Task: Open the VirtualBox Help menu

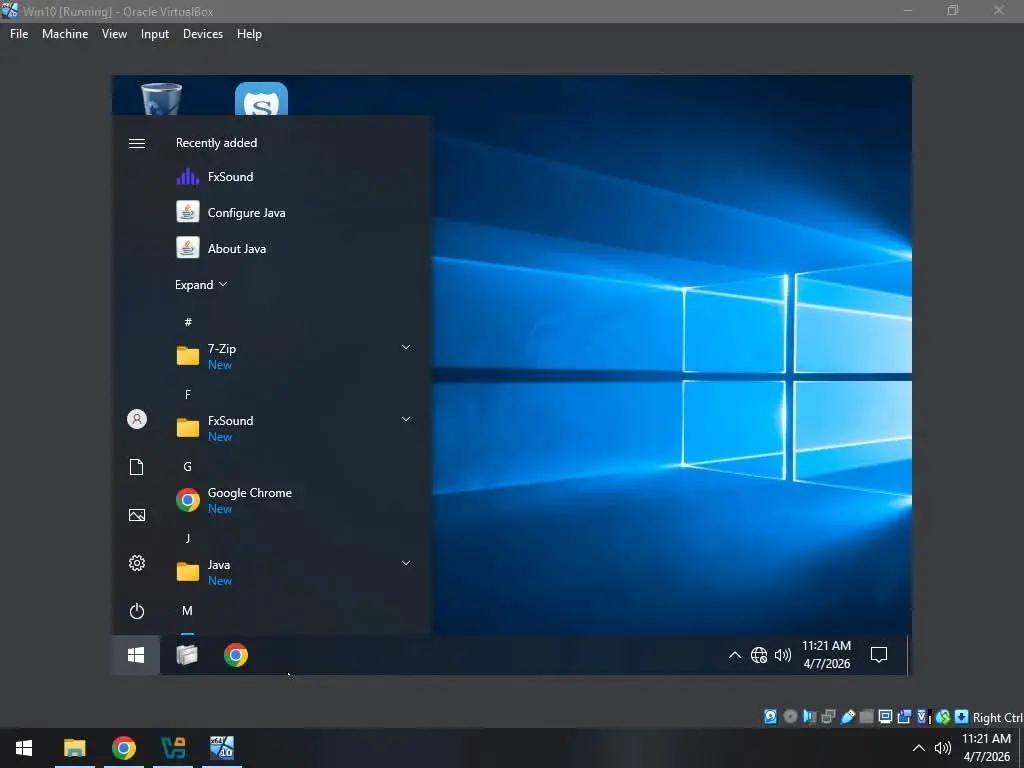Action: tap(249, 34)
